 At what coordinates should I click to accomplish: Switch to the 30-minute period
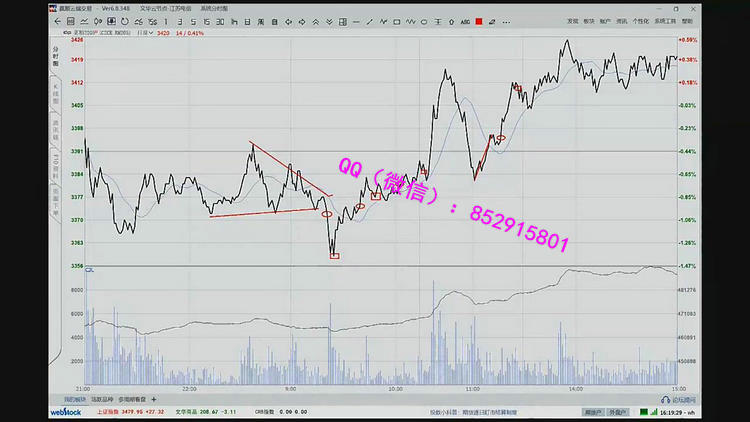[220, 21]
